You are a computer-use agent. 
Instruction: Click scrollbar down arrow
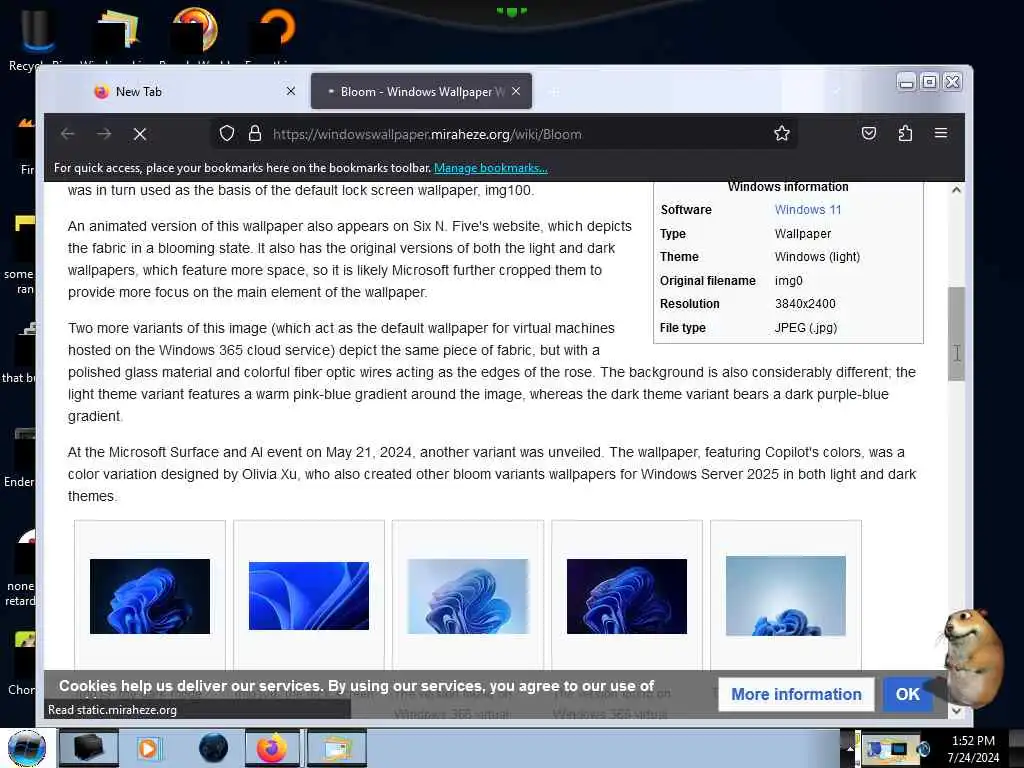[x=957, y=711]
